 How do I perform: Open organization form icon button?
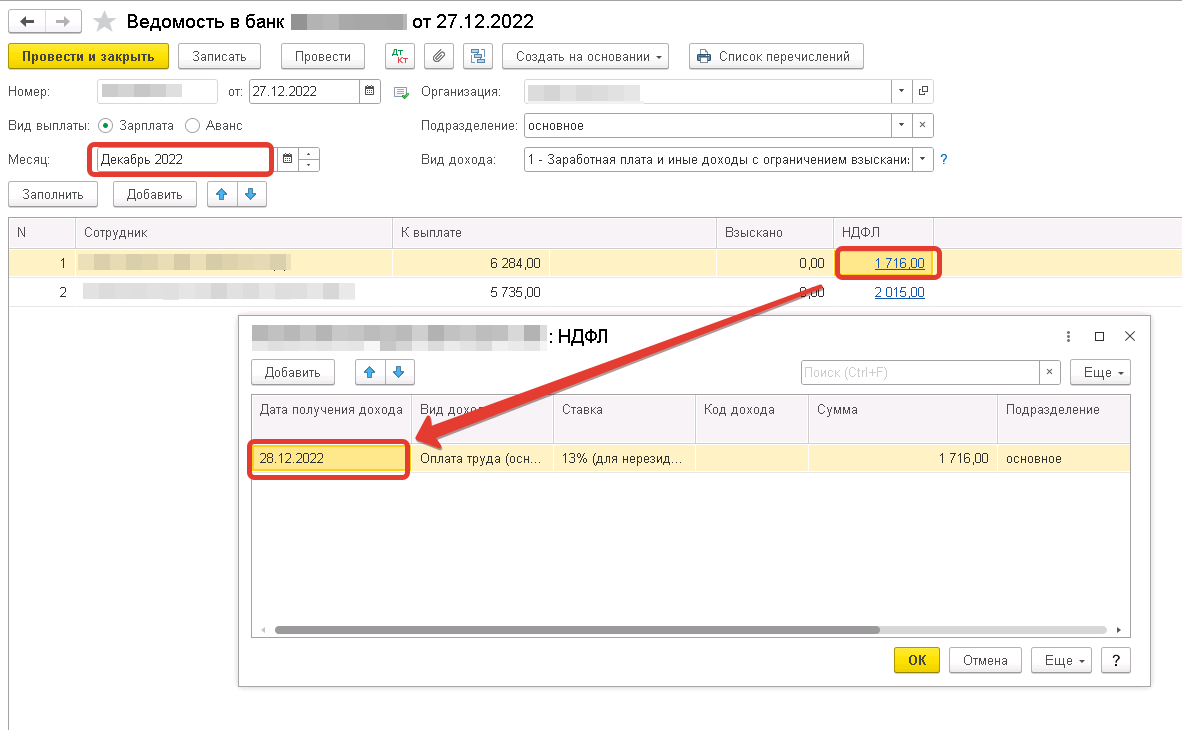coord(923,91)
